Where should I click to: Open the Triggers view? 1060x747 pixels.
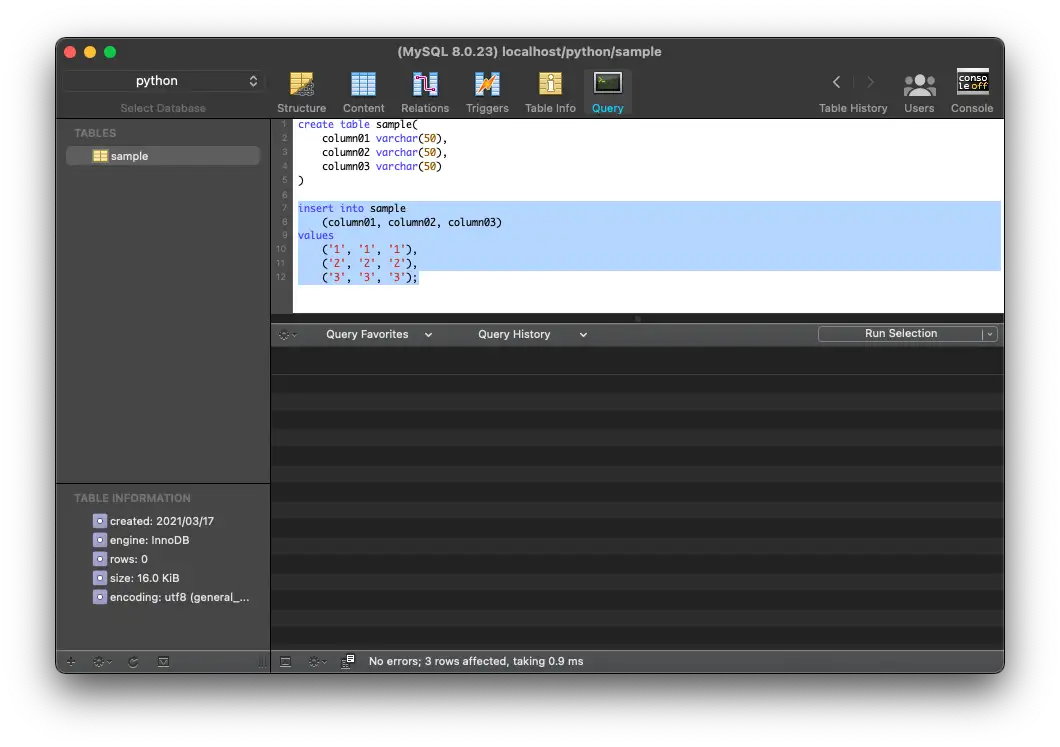tap(487, 93)
